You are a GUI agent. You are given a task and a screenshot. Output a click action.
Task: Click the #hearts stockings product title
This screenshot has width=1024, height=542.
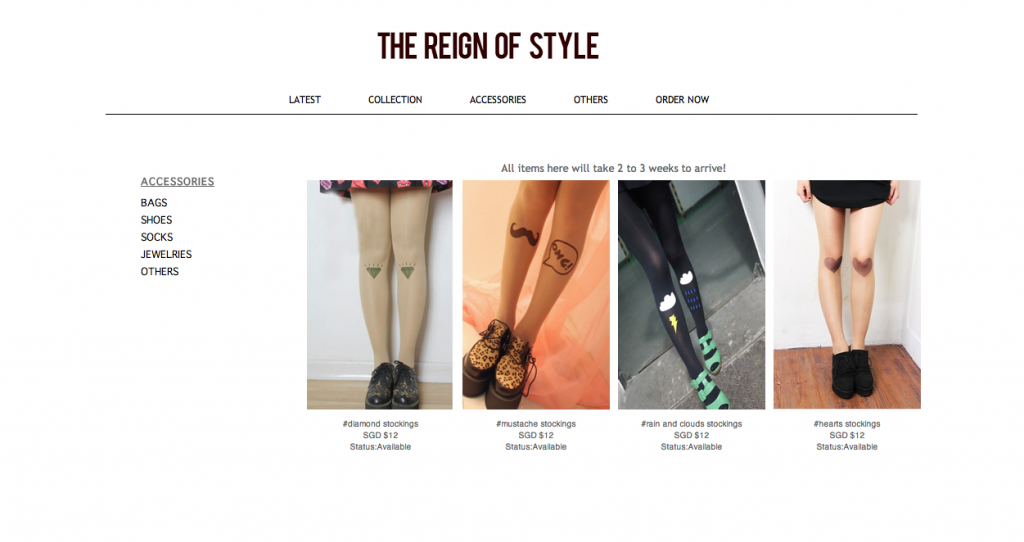(847, 424)
